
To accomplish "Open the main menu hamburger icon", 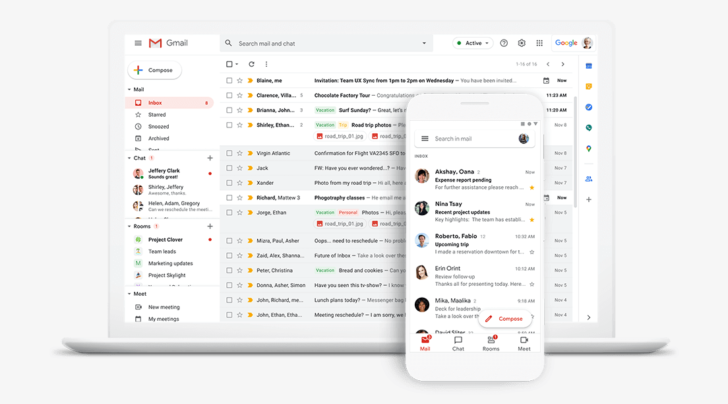I will 138,43.
